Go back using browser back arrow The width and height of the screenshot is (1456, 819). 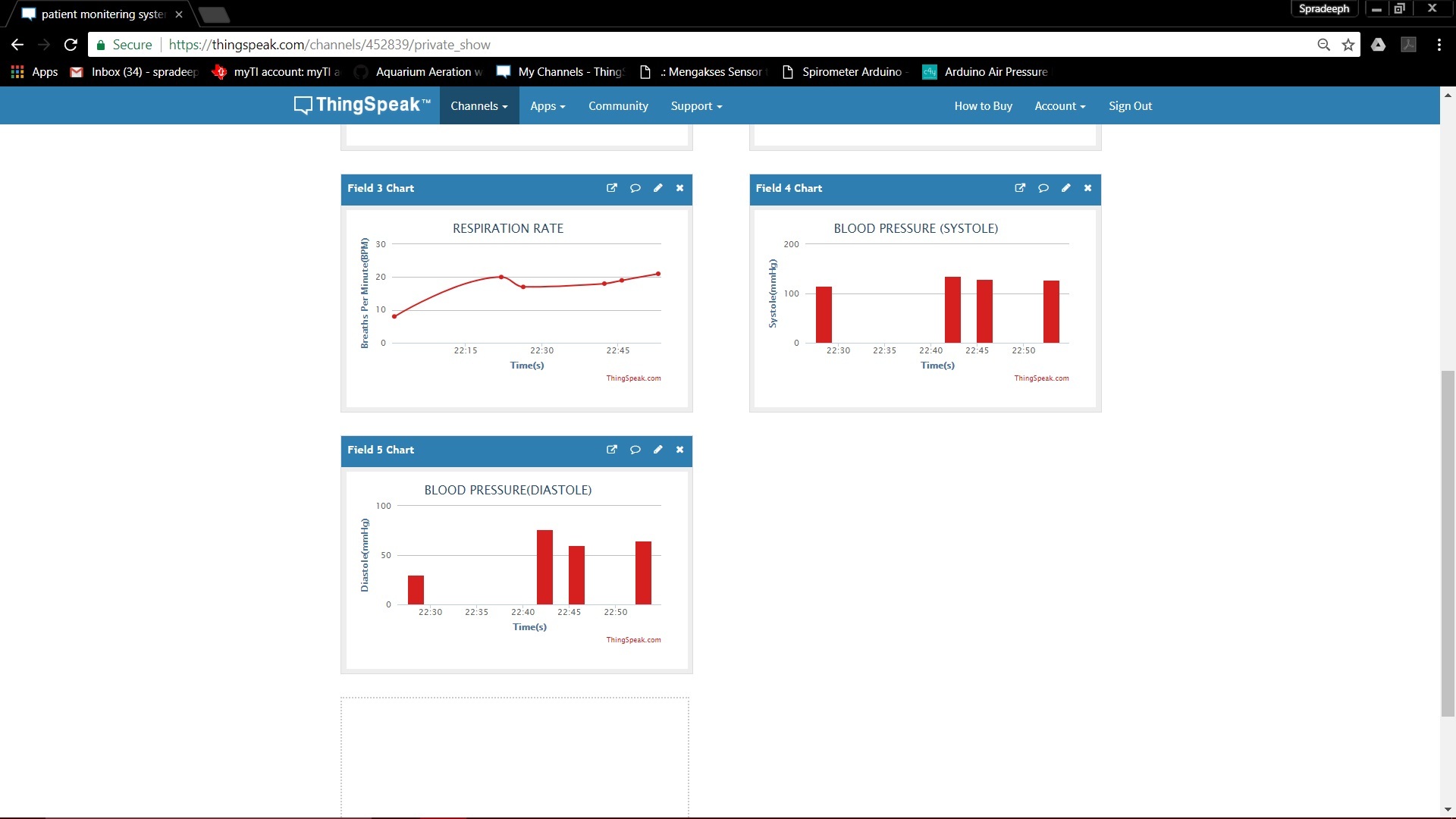pos(17,45)
